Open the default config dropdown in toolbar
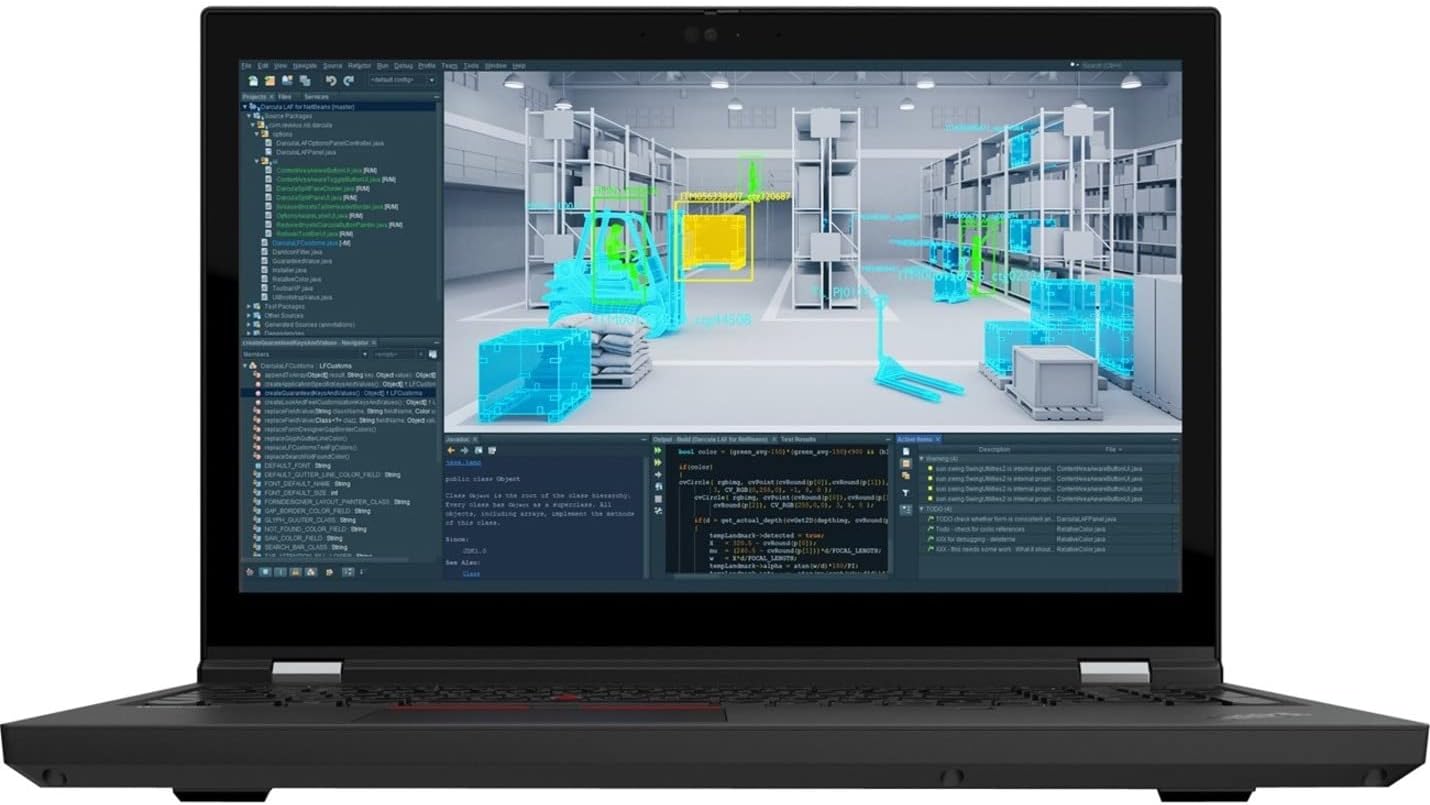The width and height of the screenshot is (1430, 805). 432,78
